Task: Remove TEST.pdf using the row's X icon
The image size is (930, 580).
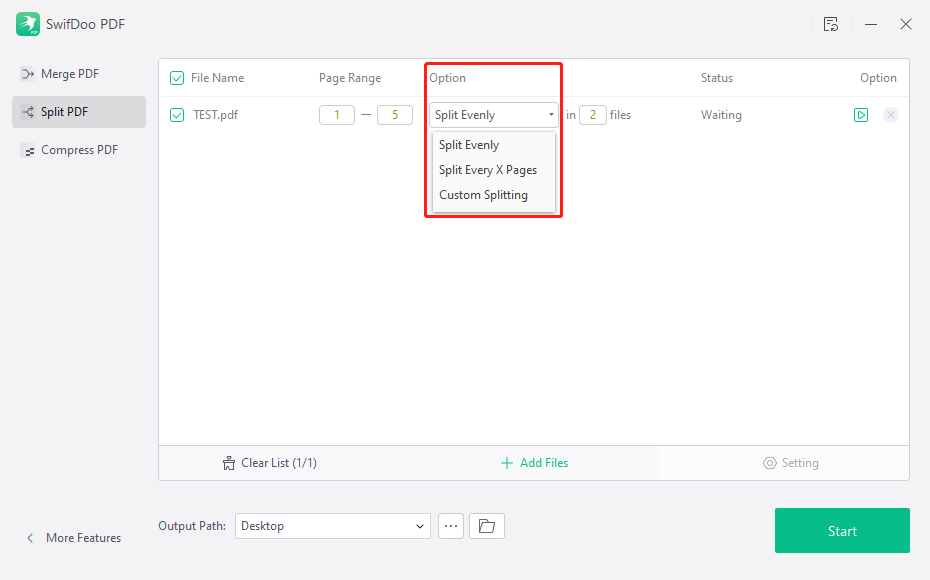Action: tap(891, 114)
